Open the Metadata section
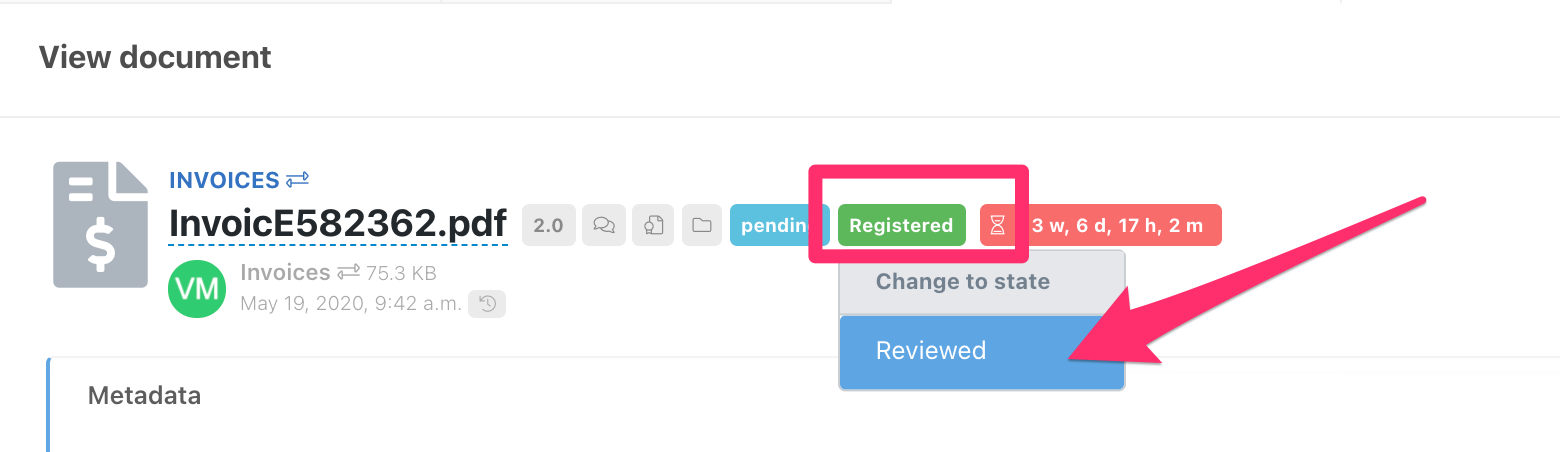Screen dimensions: 1560x452 (144, 396)
